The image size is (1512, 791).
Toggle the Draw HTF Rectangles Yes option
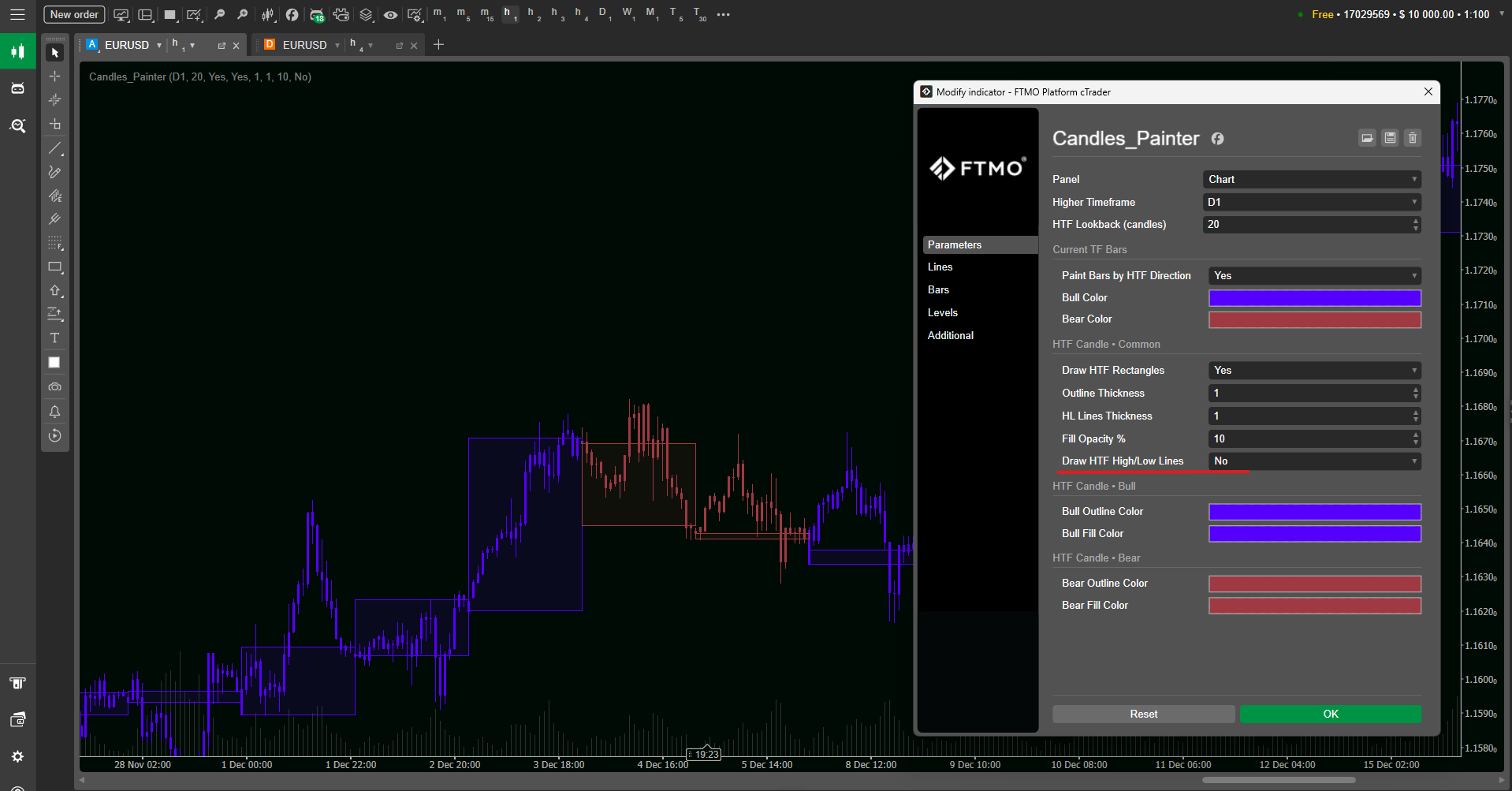(x=1314, y=371)
